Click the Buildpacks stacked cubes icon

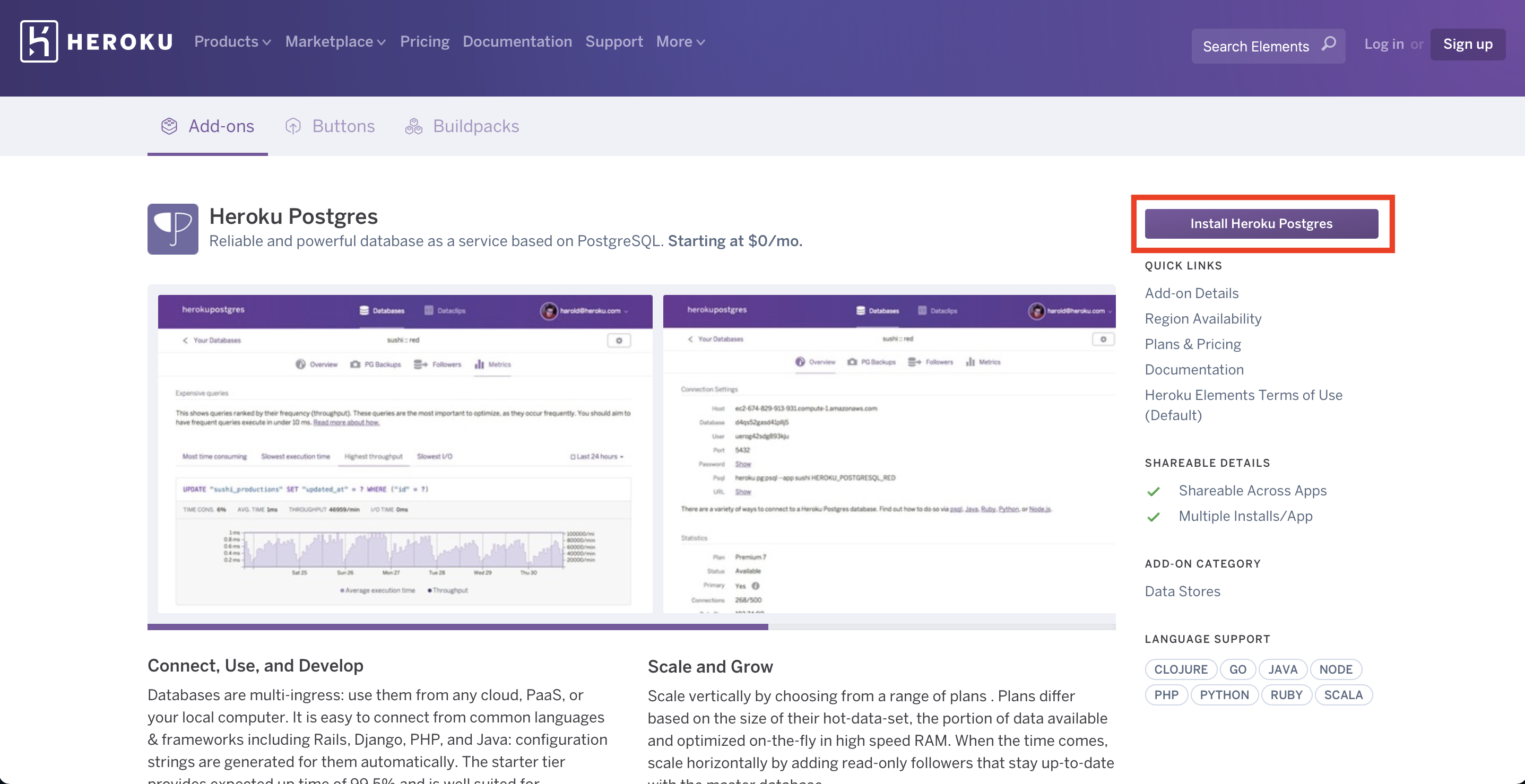pos(414,126)
